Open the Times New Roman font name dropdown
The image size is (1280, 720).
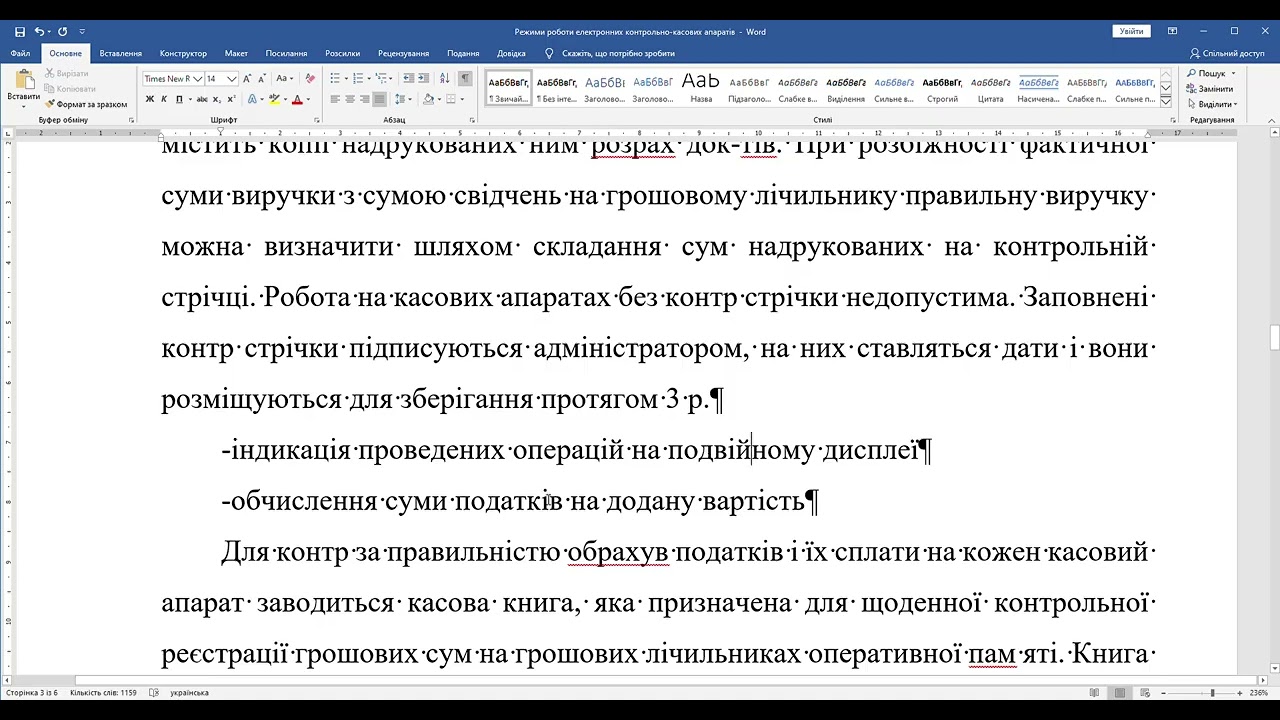[197, 79]
